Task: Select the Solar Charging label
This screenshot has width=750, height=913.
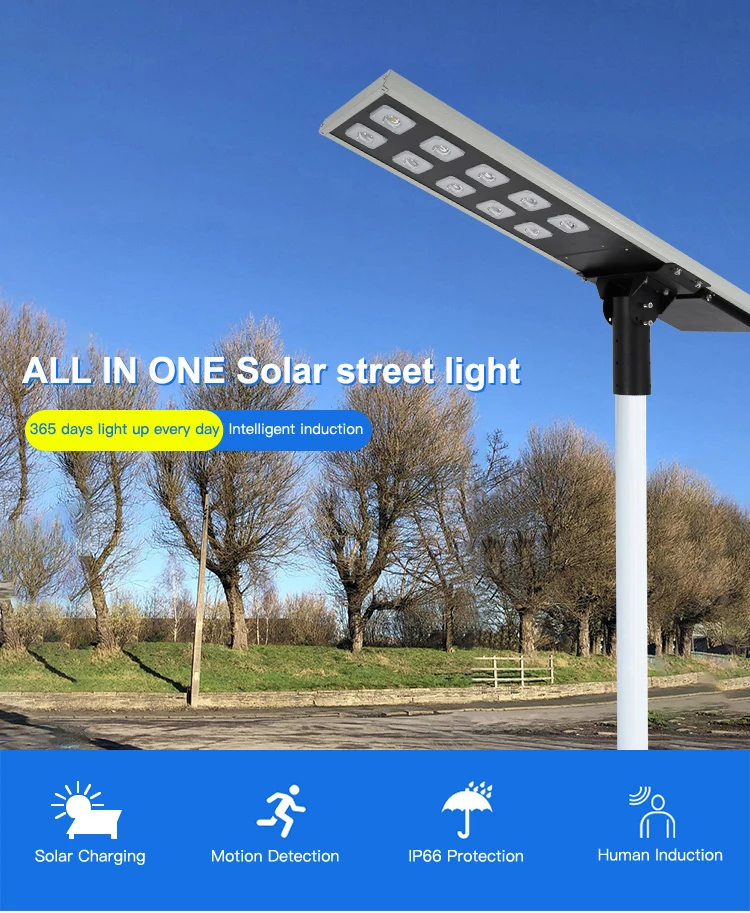Action: (x=90, y=856)
